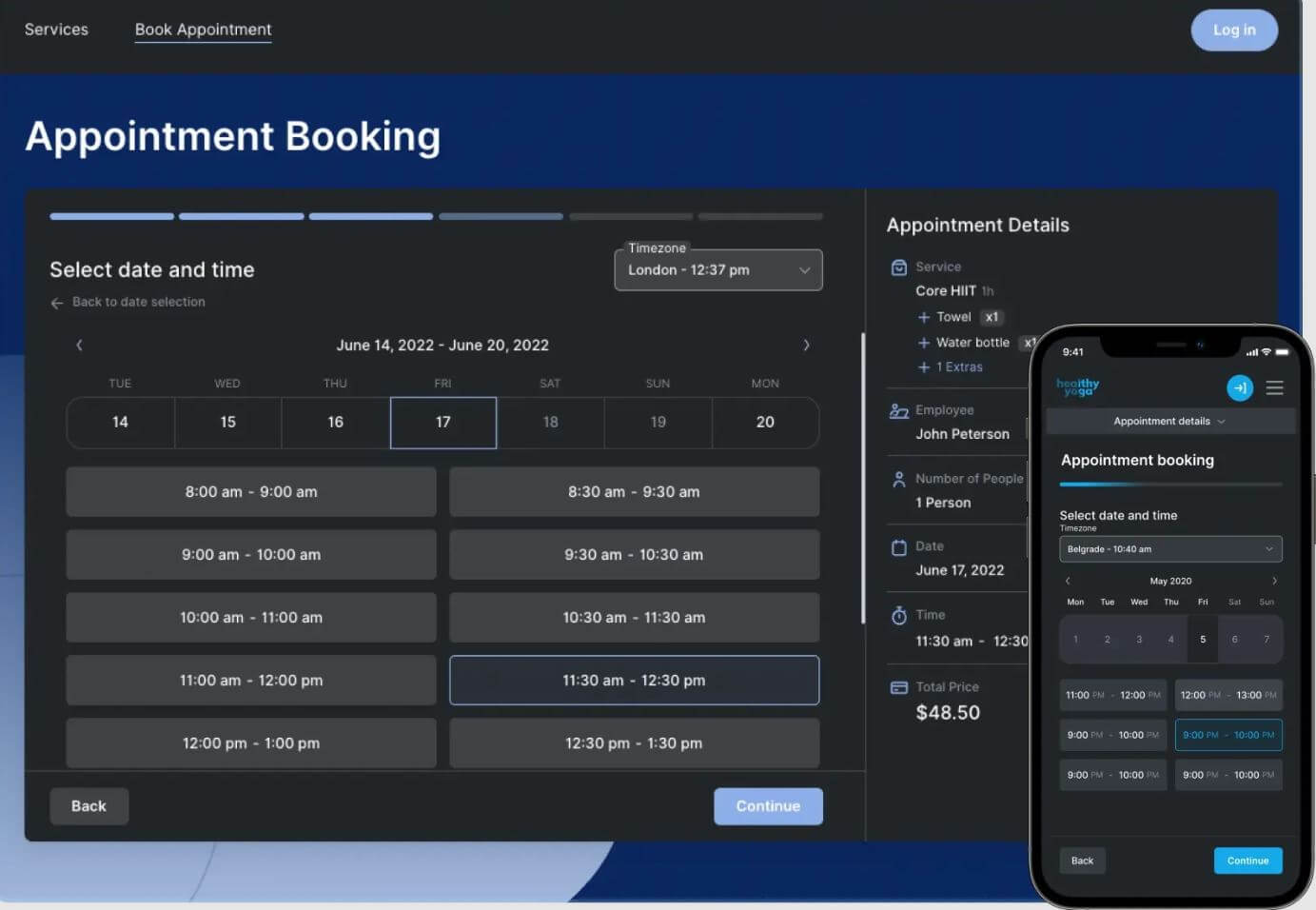The width and height of the screenshot is (1316, 910).
Task: Choose the 8:30 am - 9:30 am slot
Action: click(x=634, y=492)
